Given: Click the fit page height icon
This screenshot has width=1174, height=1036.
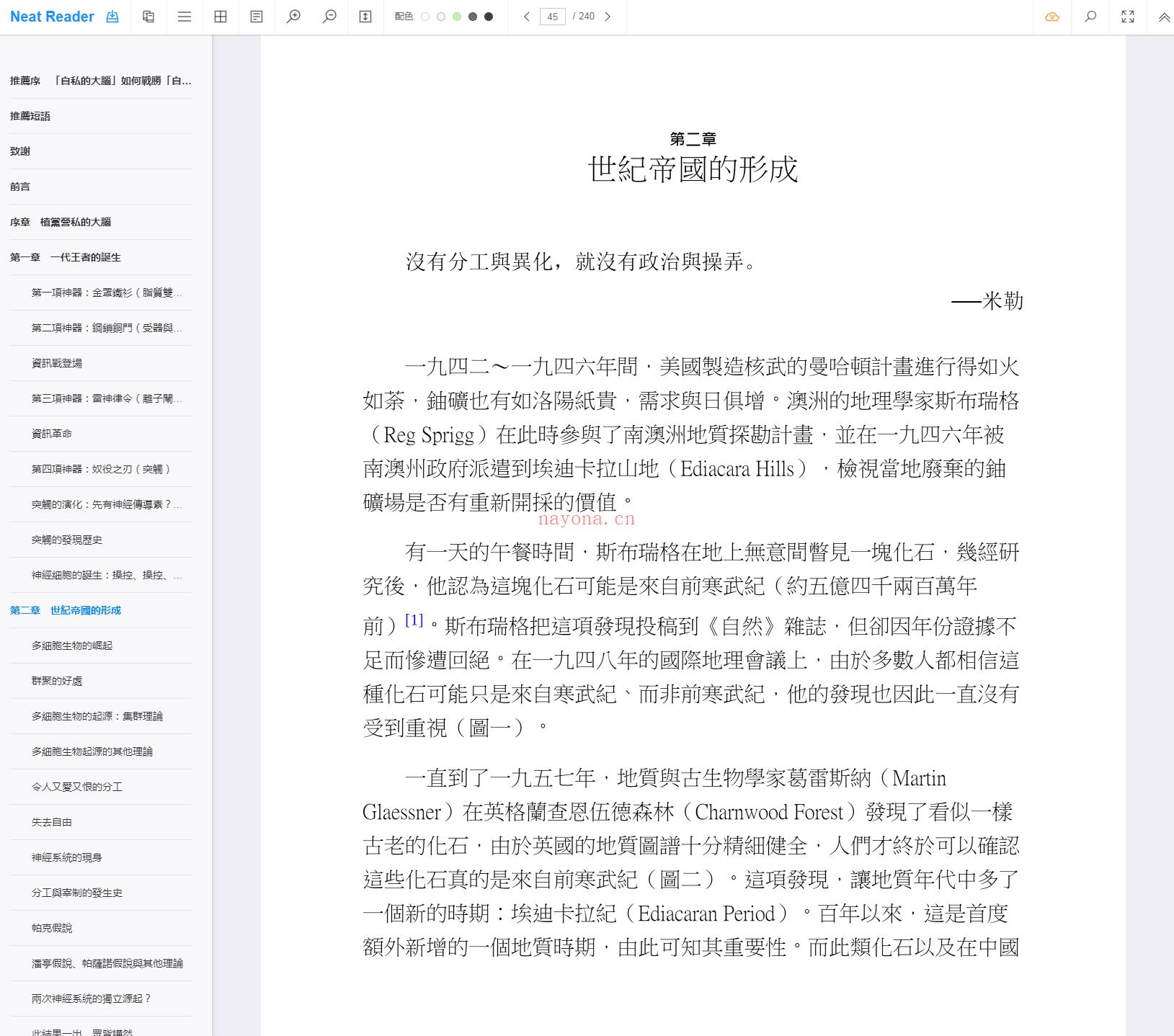Looking at the screenshot, I should [365, 17].
